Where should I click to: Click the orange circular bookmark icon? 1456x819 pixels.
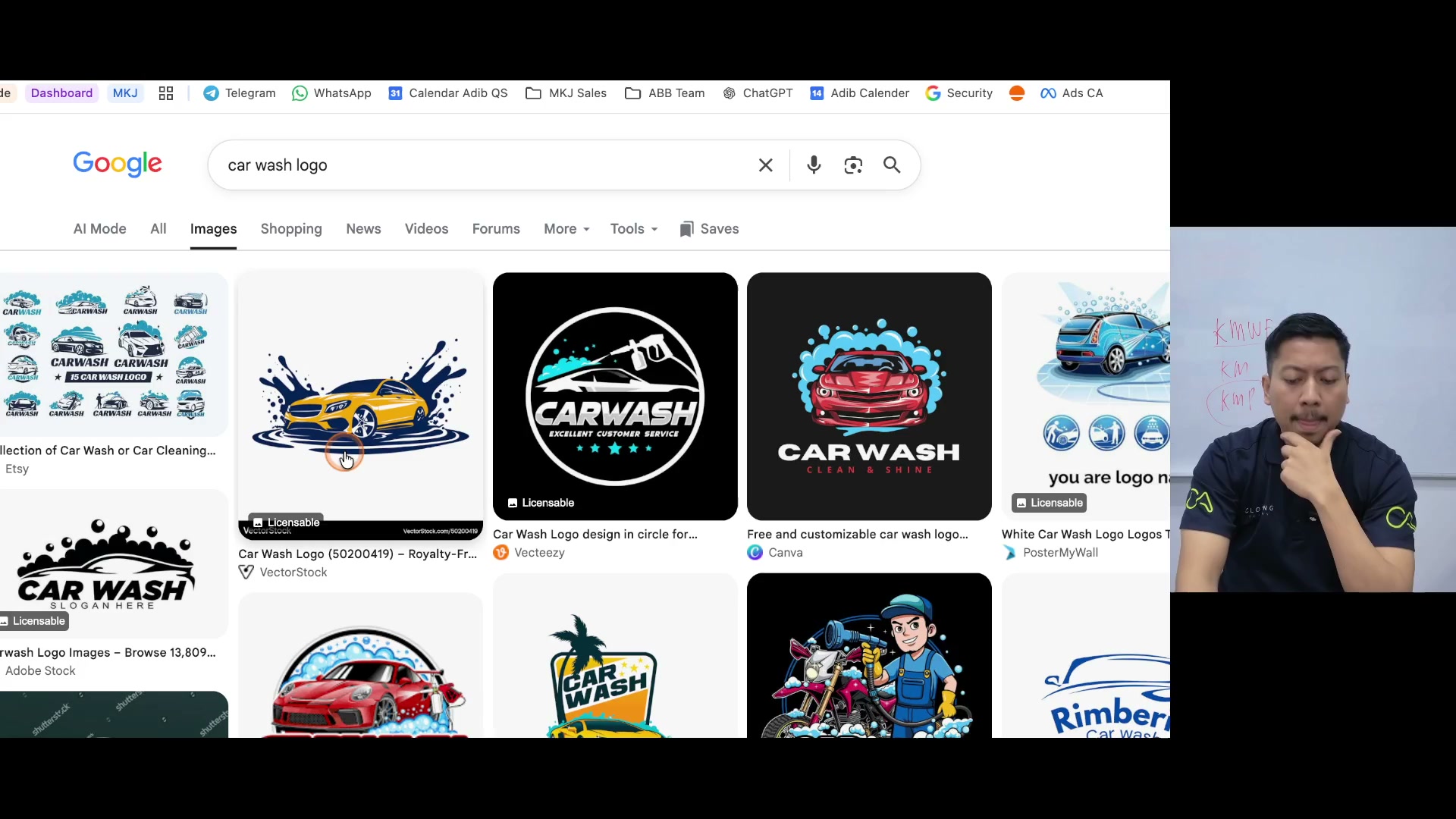[1017, 93]
